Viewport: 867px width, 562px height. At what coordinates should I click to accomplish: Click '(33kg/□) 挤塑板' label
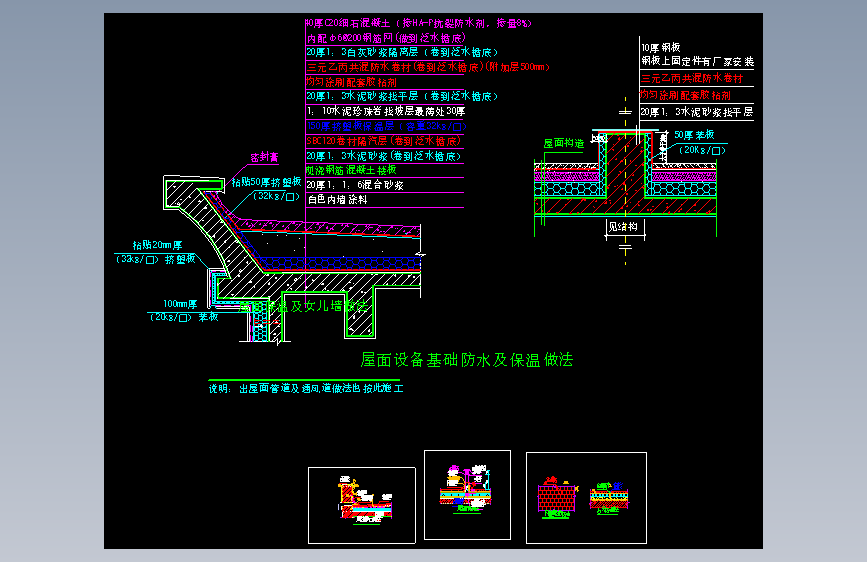(x=155, y=259)
